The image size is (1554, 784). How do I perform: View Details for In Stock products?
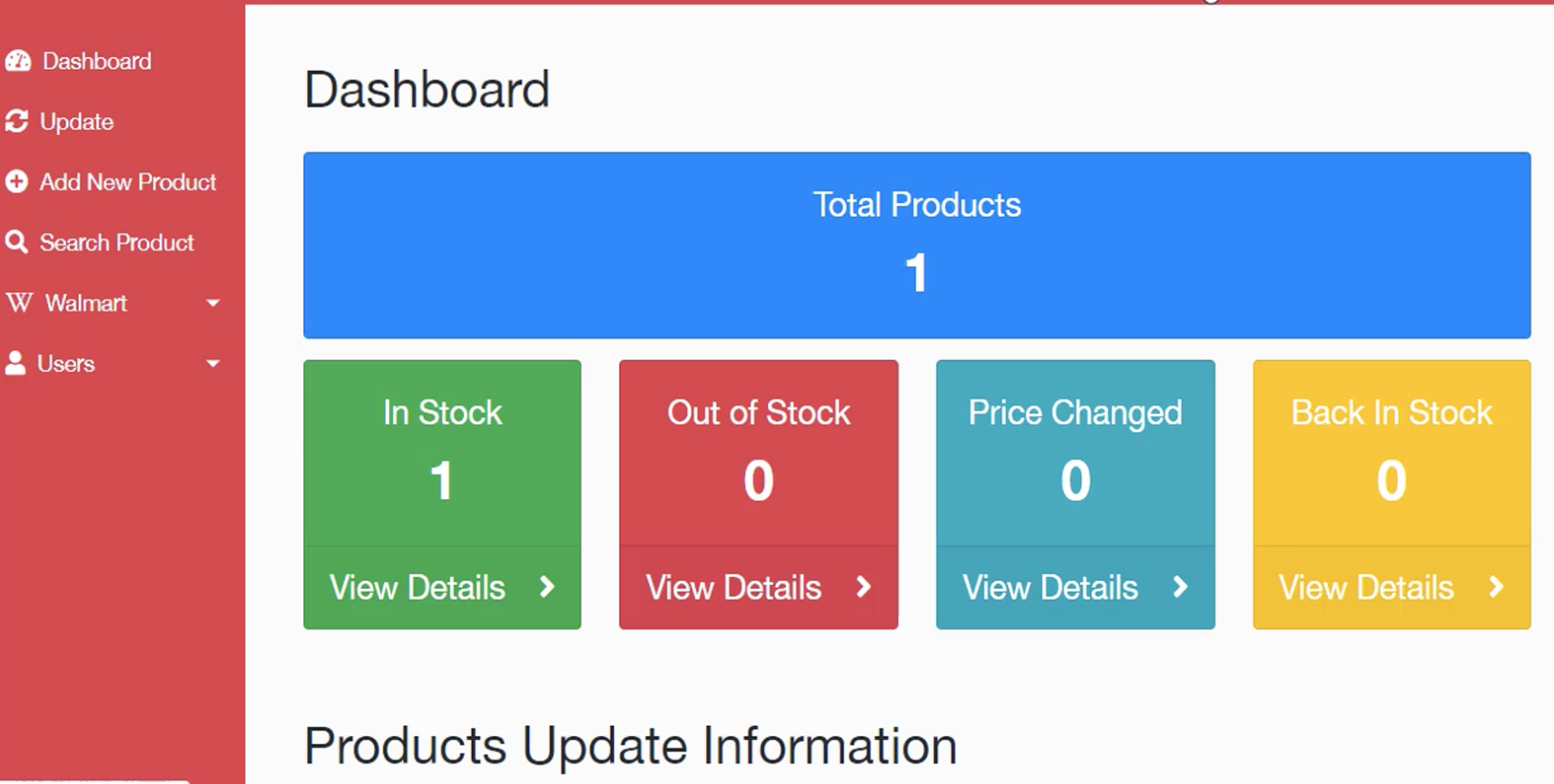pyautogui.click(x=417, y=588)
